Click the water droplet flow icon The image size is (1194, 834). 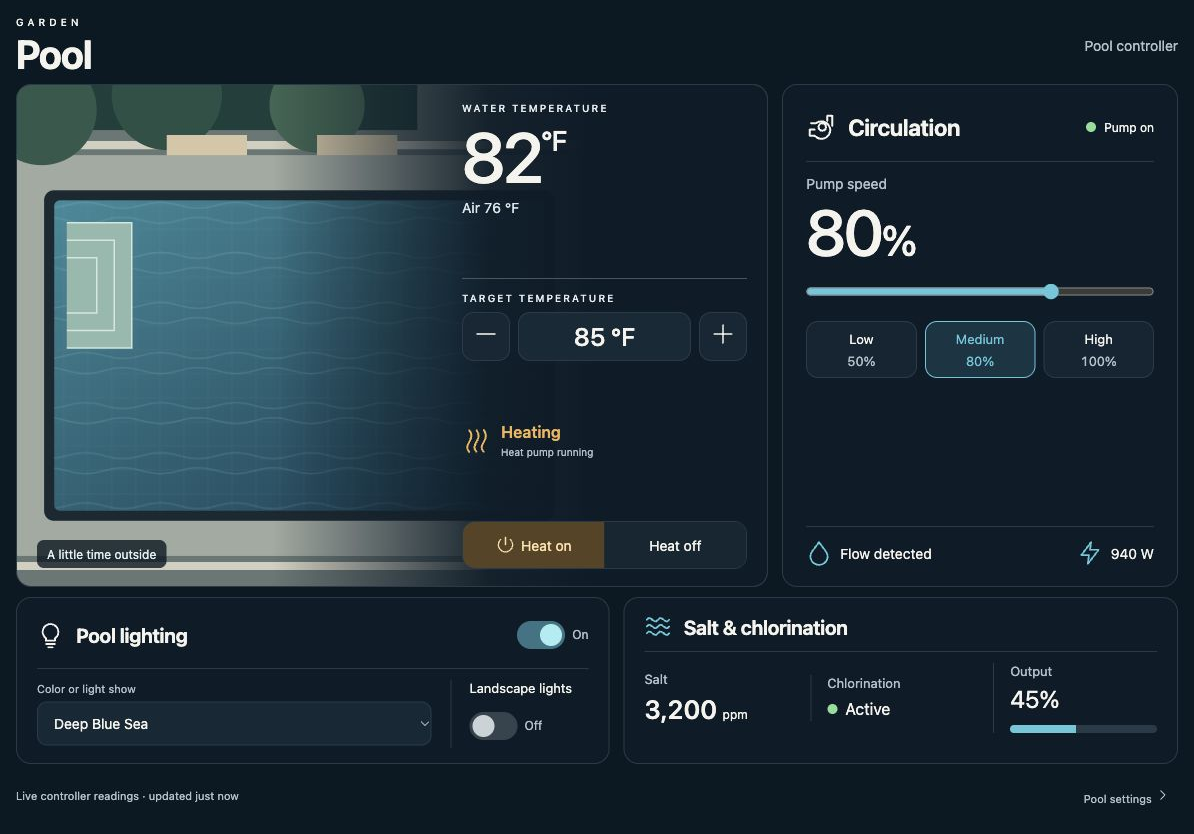[819, 554]
